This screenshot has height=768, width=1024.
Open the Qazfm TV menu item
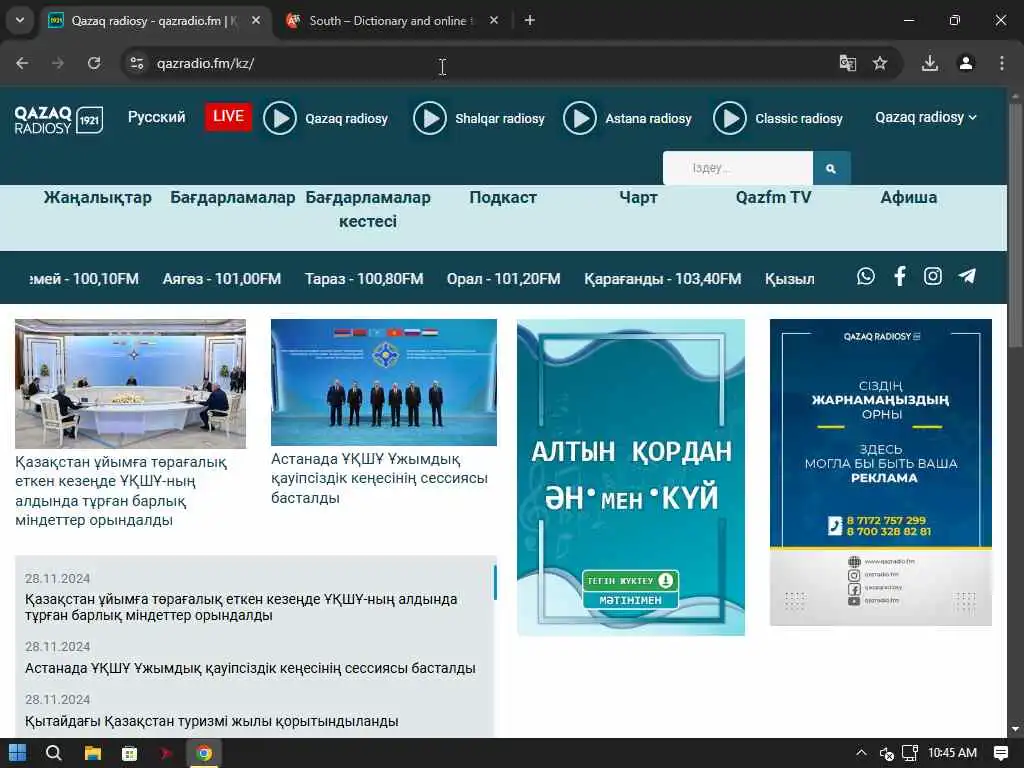(x=773, y=197)
